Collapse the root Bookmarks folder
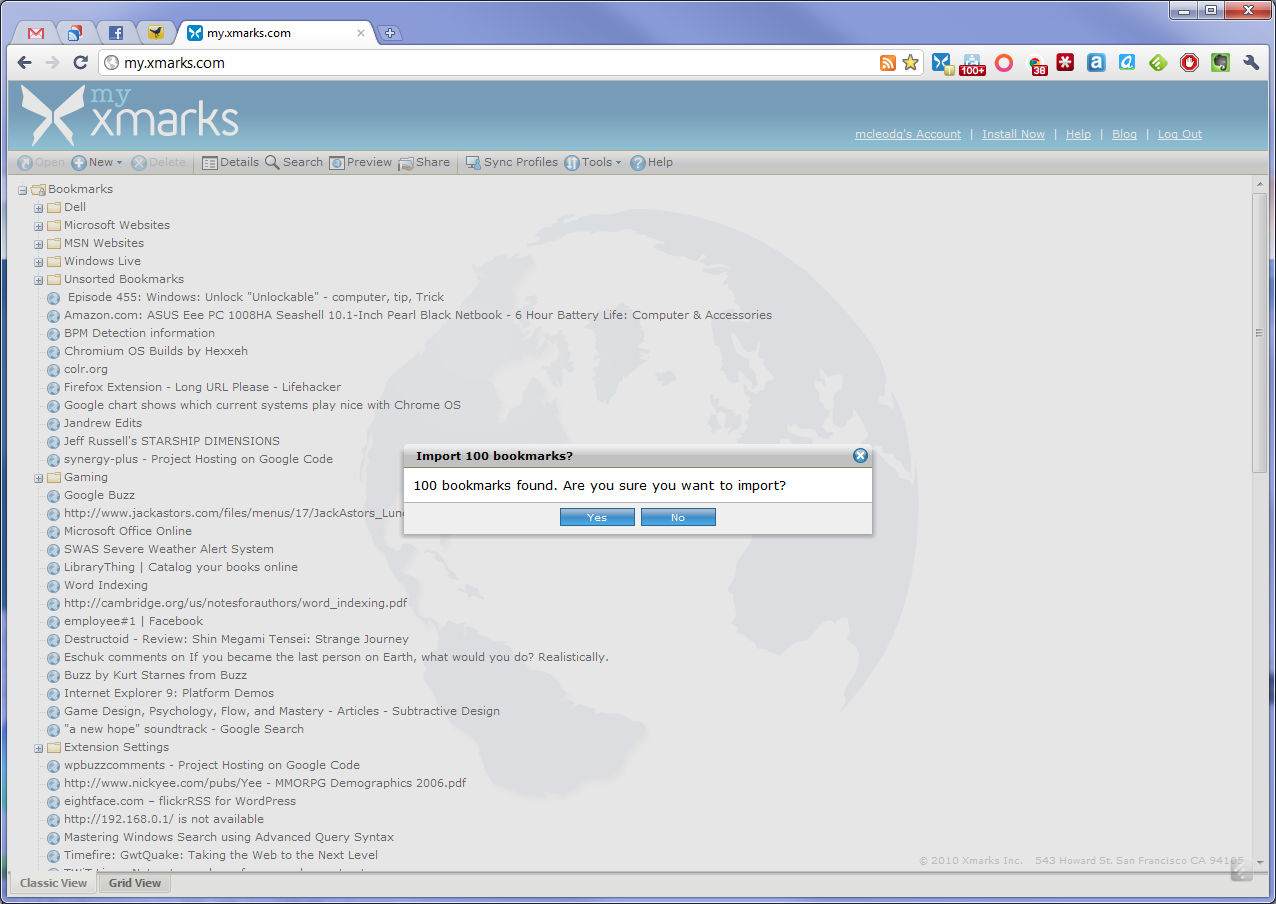The height and width of the screenshot is (904, 1276). [x=22, y=190]
